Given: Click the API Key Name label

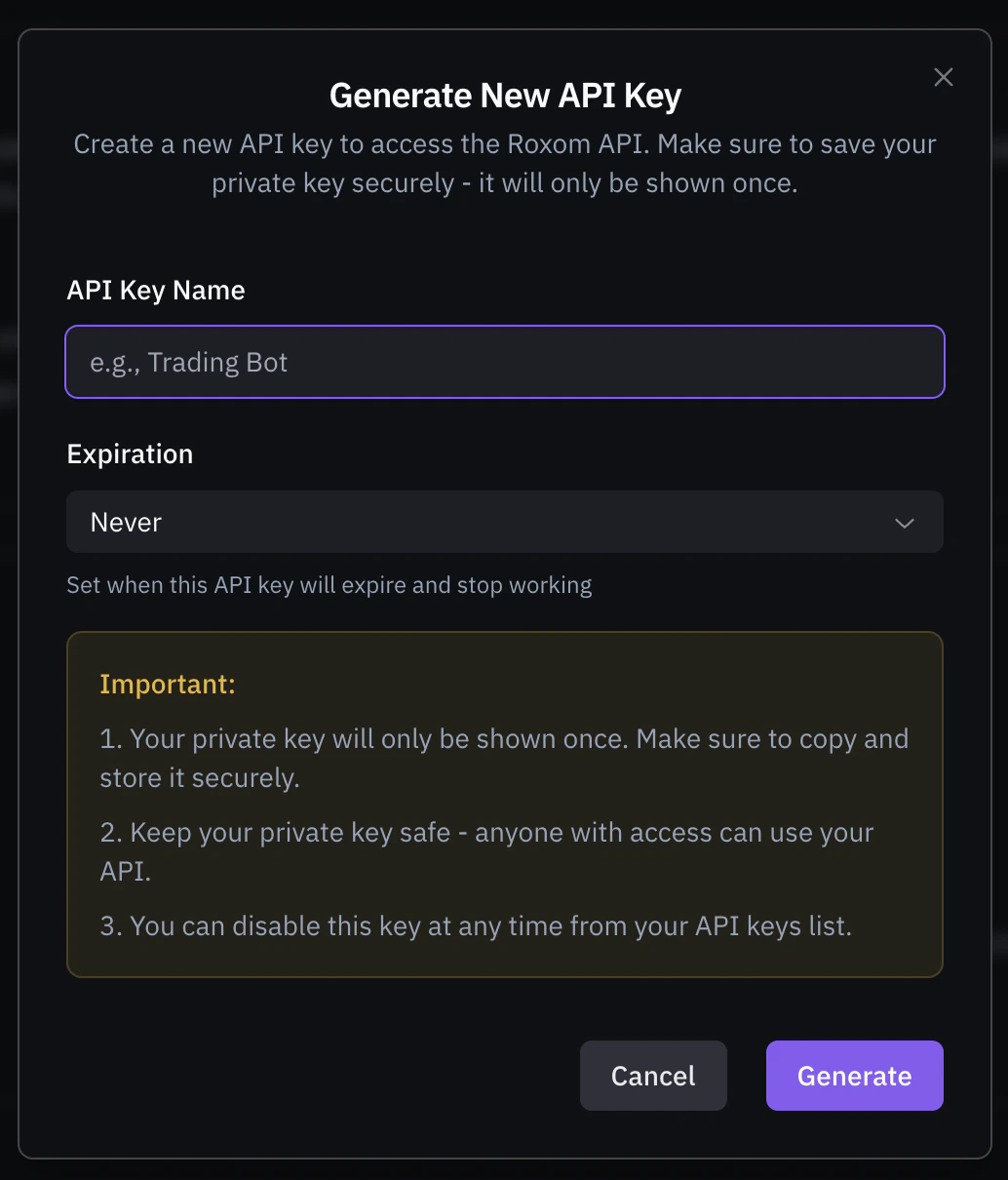Looking at the screenshot, I should point(155,291).
